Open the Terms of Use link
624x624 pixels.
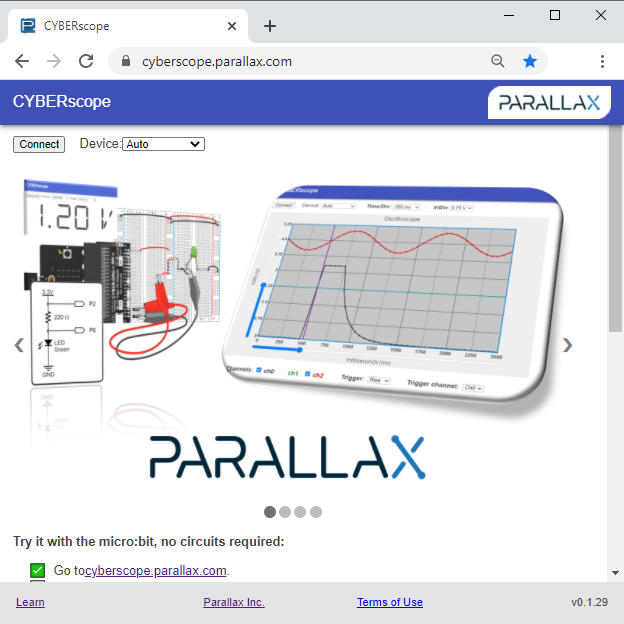390,602
